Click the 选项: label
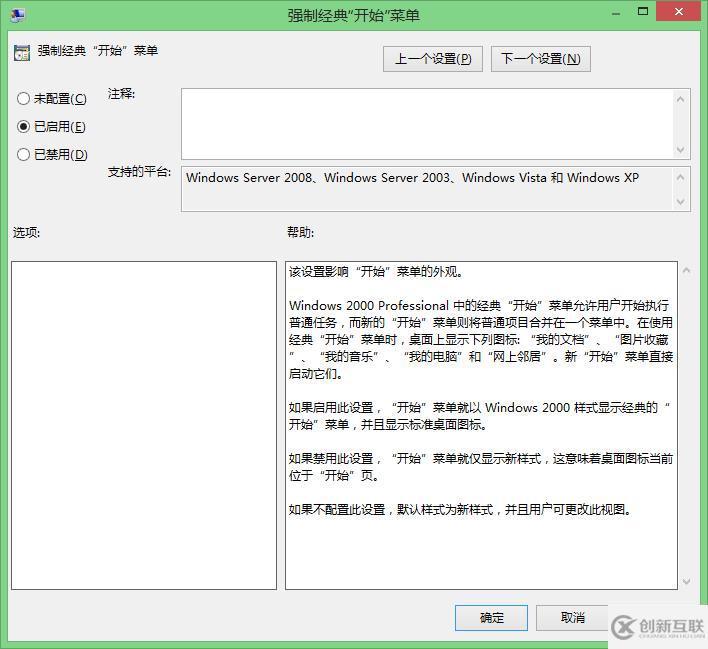 click(x=26, y=233)
